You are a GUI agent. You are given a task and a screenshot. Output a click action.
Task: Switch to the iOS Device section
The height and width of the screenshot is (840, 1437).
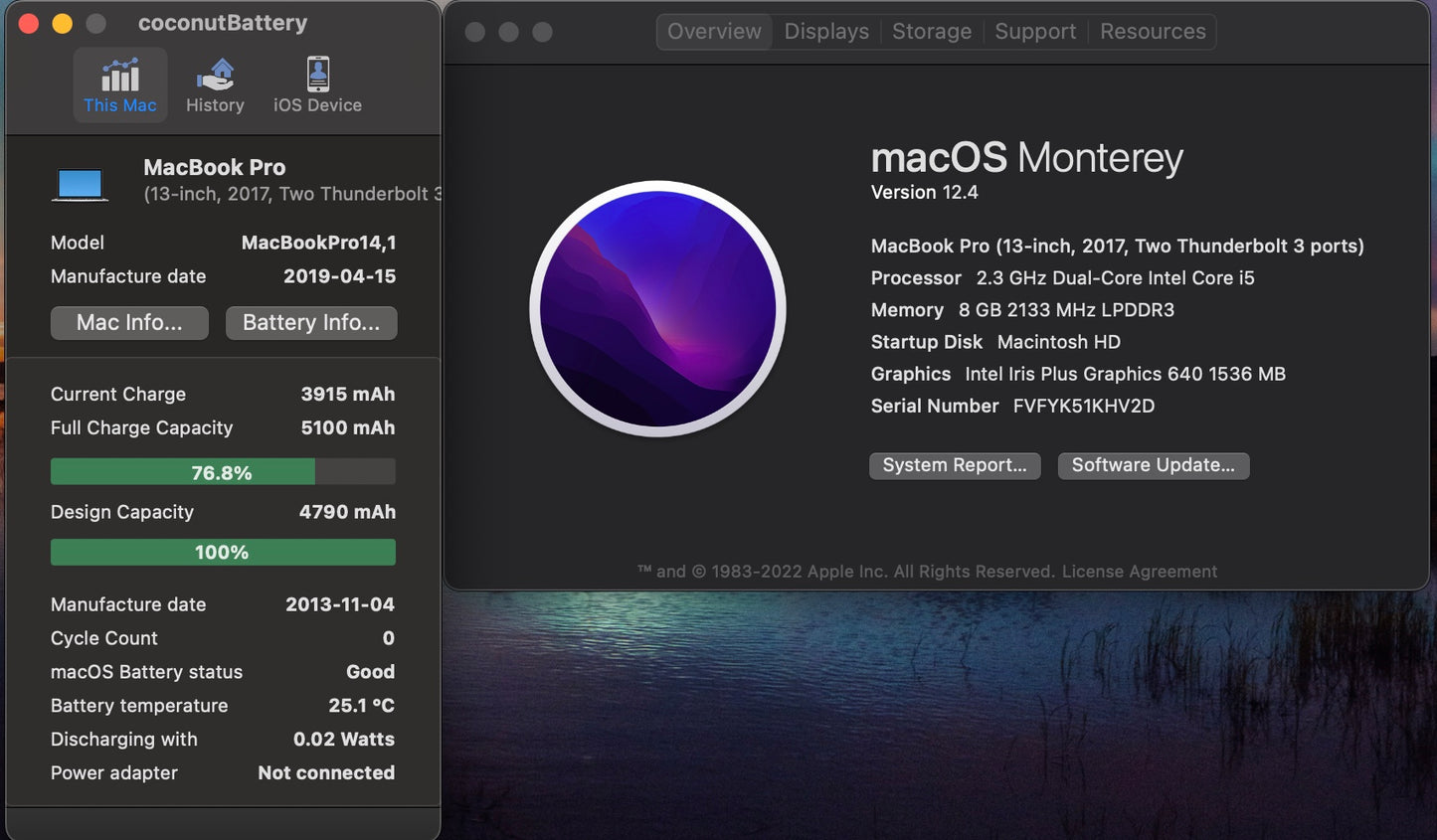point(316,84)
